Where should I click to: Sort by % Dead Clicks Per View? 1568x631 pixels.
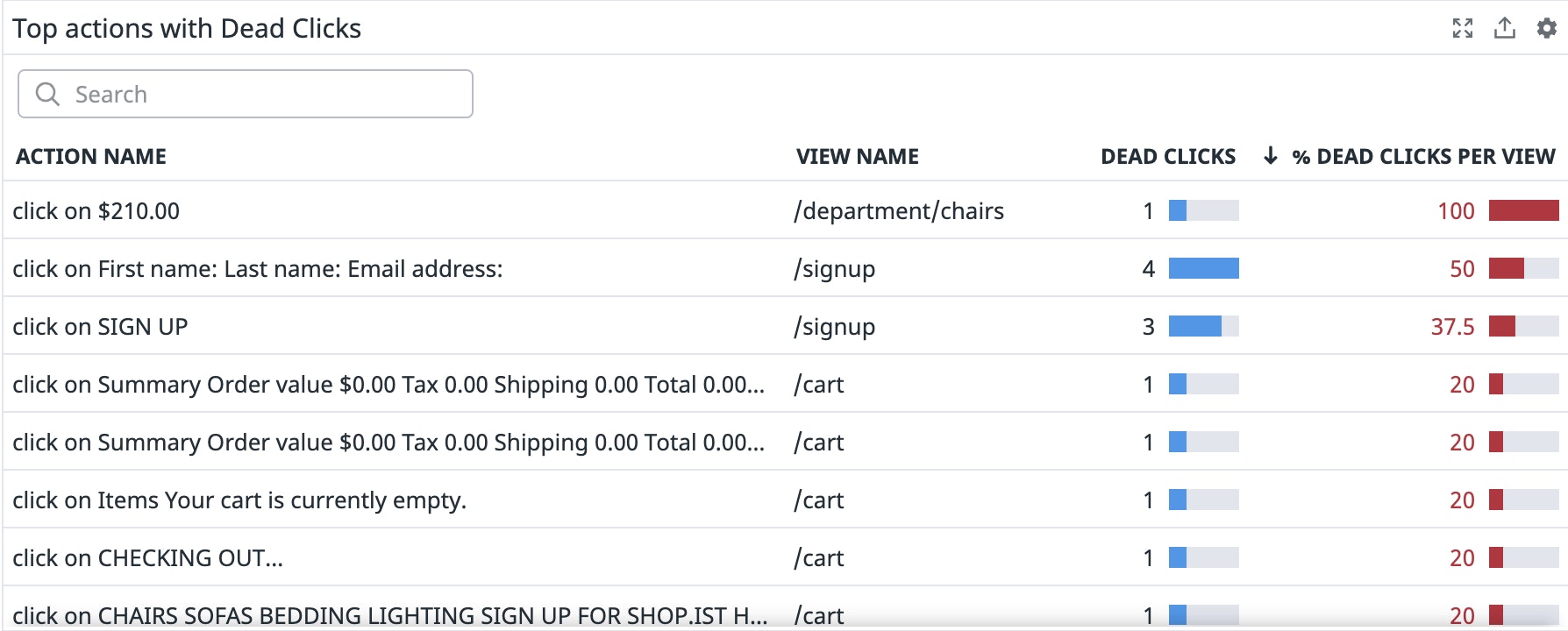tap(1422, 156)
